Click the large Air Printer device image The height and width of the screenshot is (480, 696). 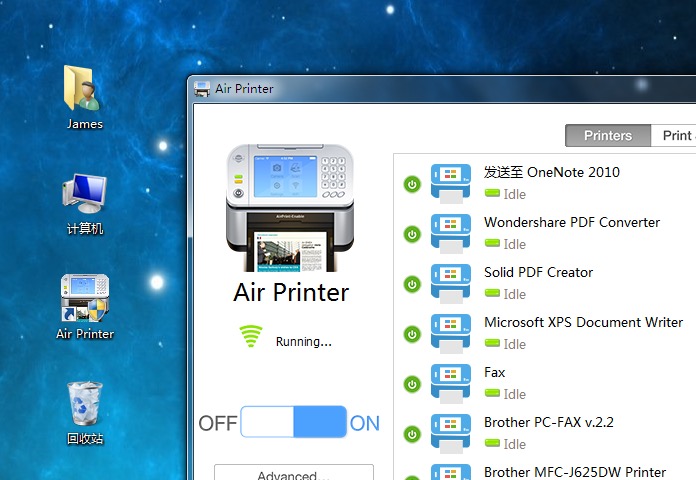point(290,207)
